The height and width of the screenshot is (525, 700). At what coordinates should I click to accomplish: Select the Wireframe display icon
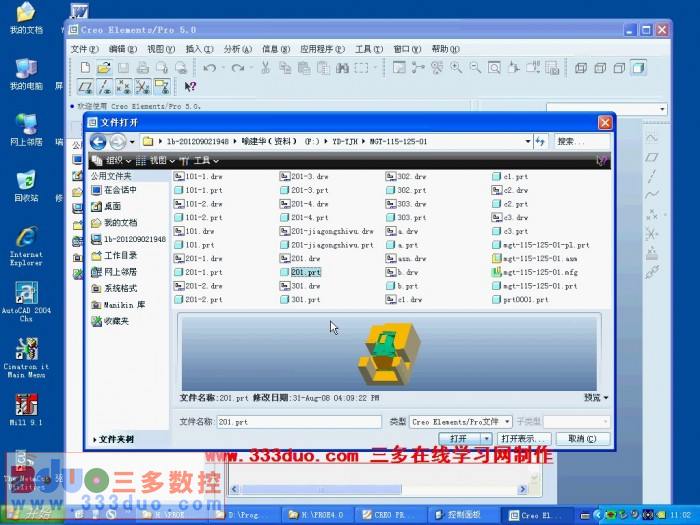[581, 68]
